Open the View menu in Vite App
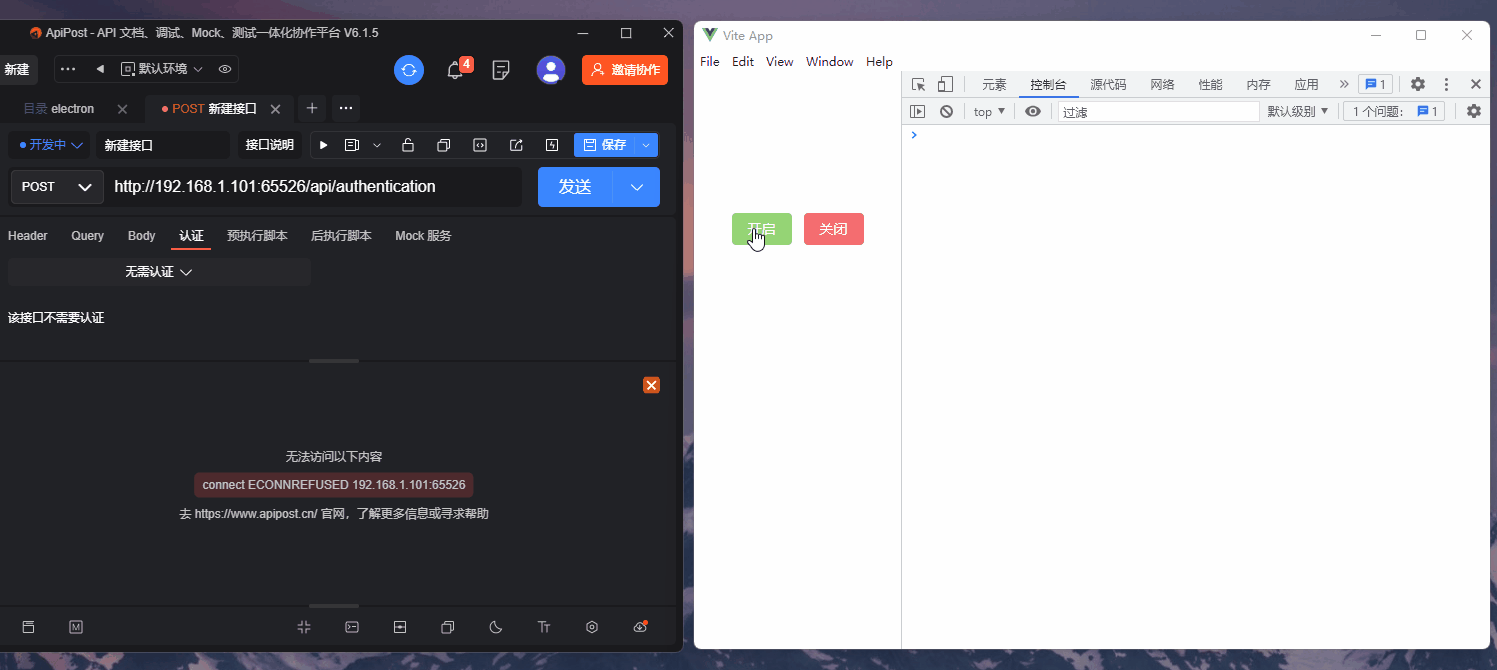1497x670 pixels. coord(779,62)
